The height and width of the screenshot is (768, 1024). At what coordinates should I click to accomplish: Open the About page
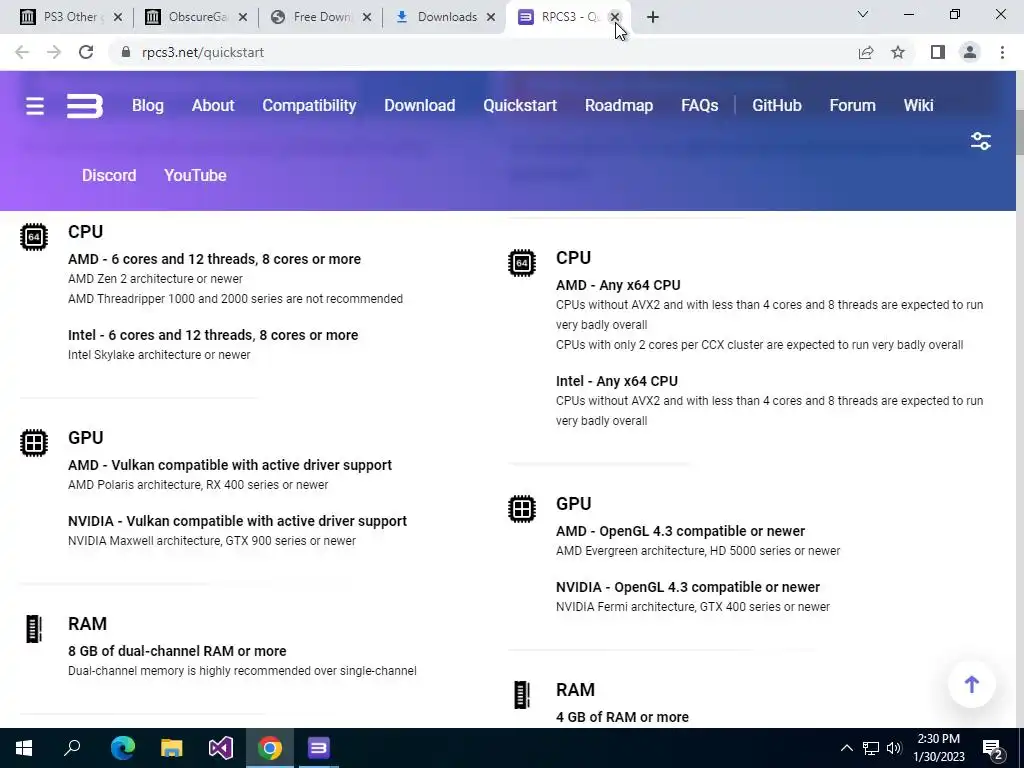(213, 106)
